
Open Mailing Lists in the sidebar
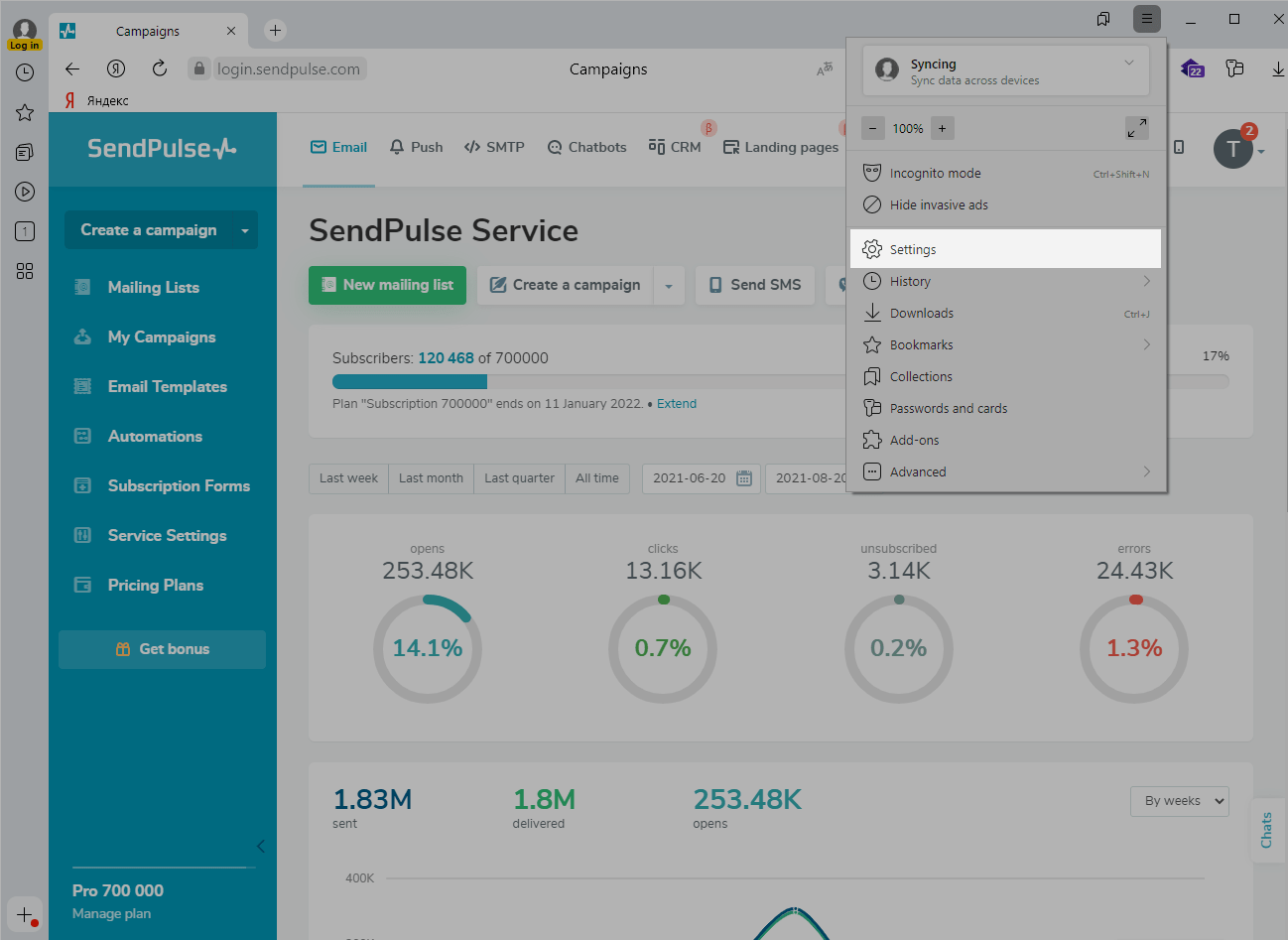[153, 287]
